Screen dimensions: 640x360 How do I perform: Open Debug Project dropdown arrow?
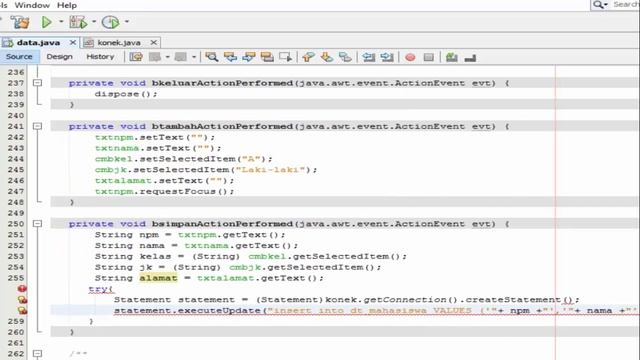[94, 22]
